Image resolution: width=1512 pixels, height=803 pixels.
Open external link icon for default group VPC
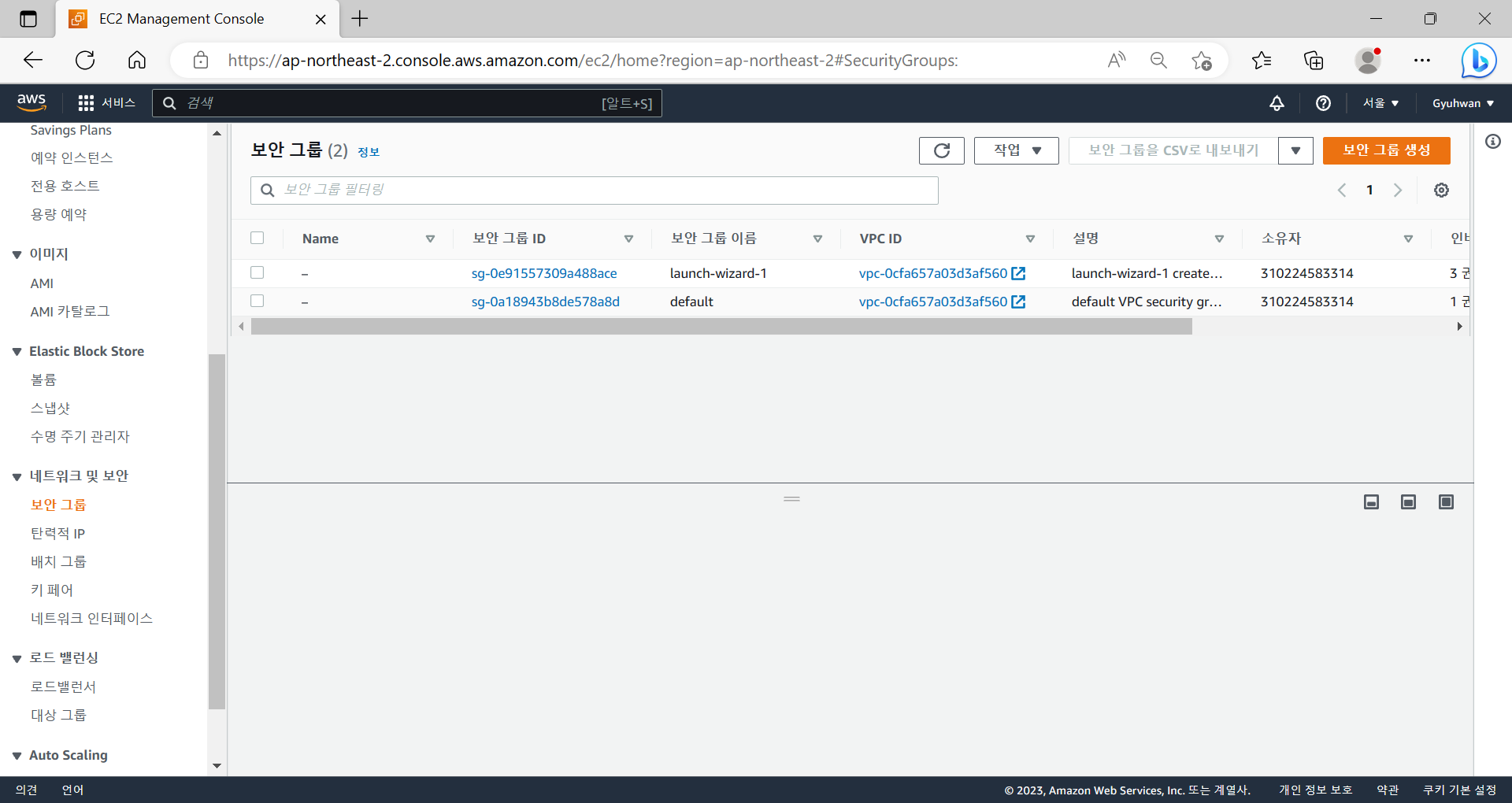[1018, 302]
